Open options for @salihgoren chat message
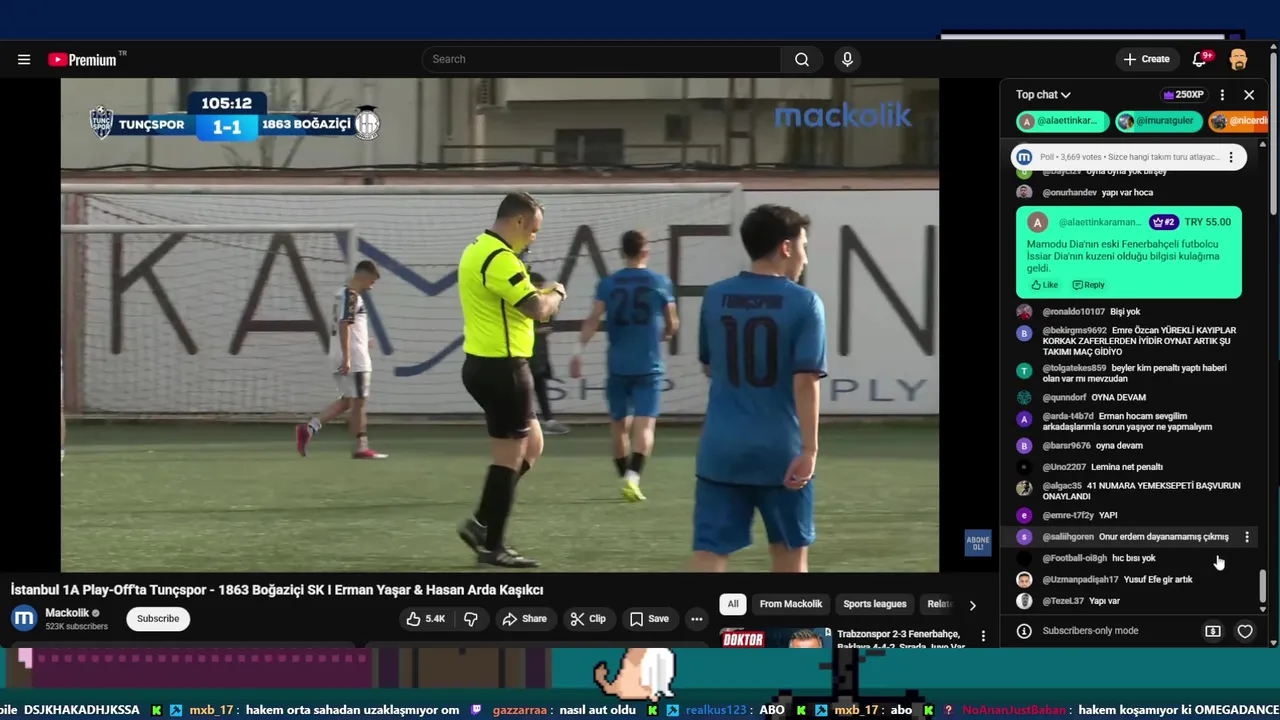The height and width of the screenshot is (720, 1280). (x=1247, y=537)
